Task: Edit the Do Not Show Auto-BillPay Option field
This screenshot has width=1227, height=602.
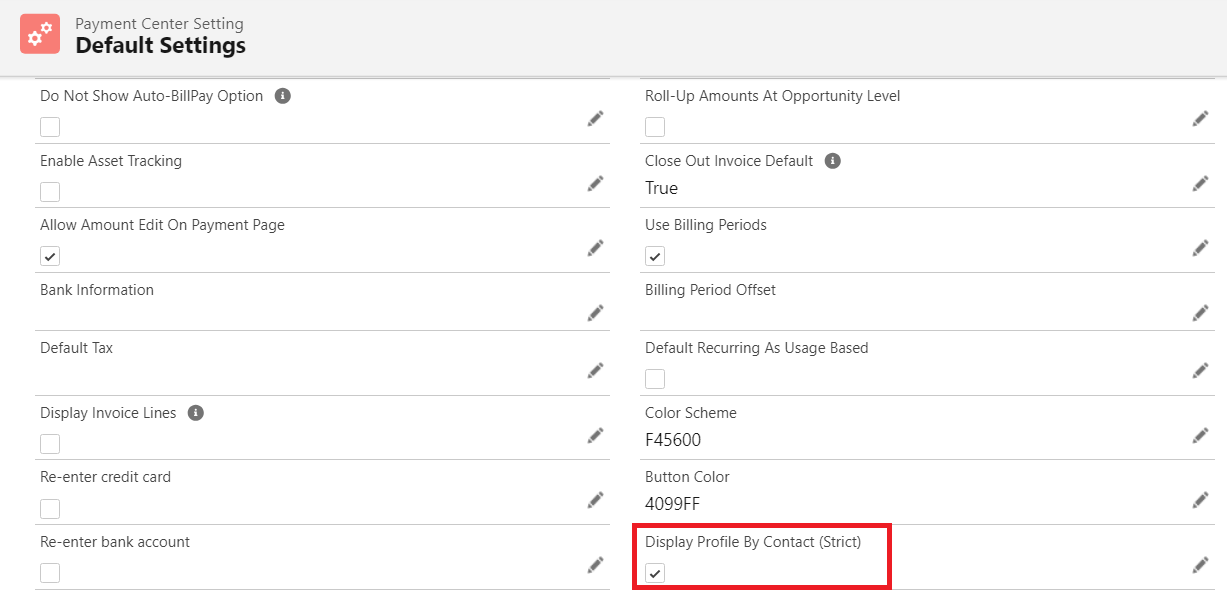Action: pos(595,119)
